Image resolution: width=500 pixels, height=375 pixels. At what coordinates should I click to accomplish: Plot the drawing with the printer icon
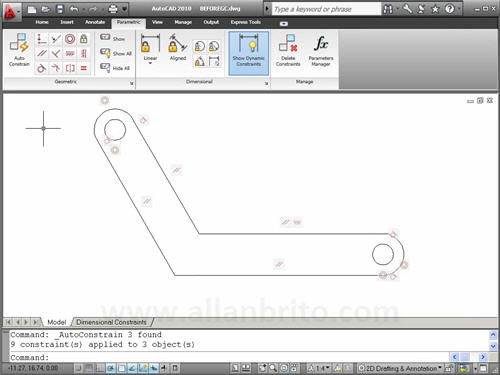point(113,9)
